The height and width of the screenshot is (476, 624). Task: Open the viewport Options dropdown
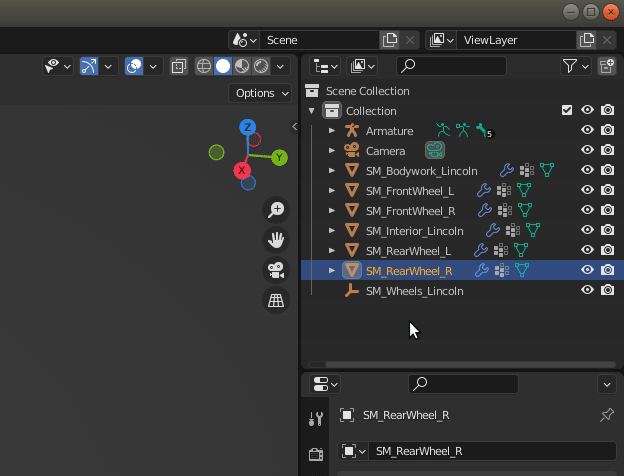(263, 93)
